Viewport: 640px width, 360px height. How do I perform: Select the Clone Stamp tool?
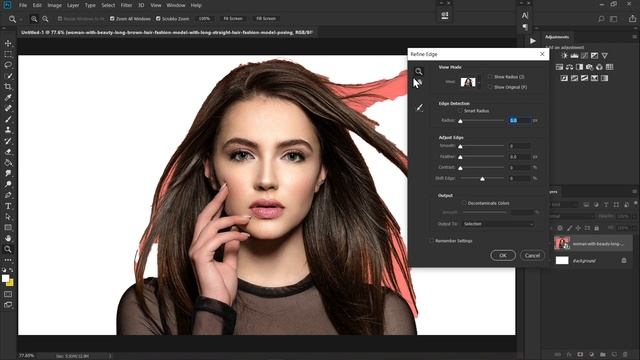point(8,130)
